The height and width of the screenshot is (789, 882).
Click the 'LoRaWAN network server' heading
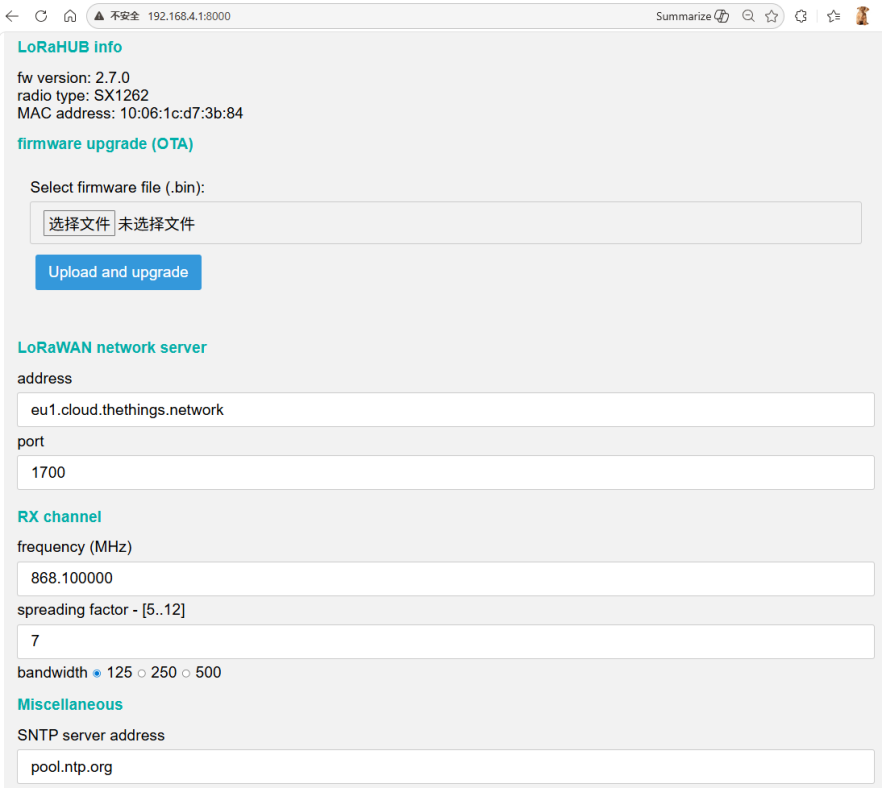112,348
